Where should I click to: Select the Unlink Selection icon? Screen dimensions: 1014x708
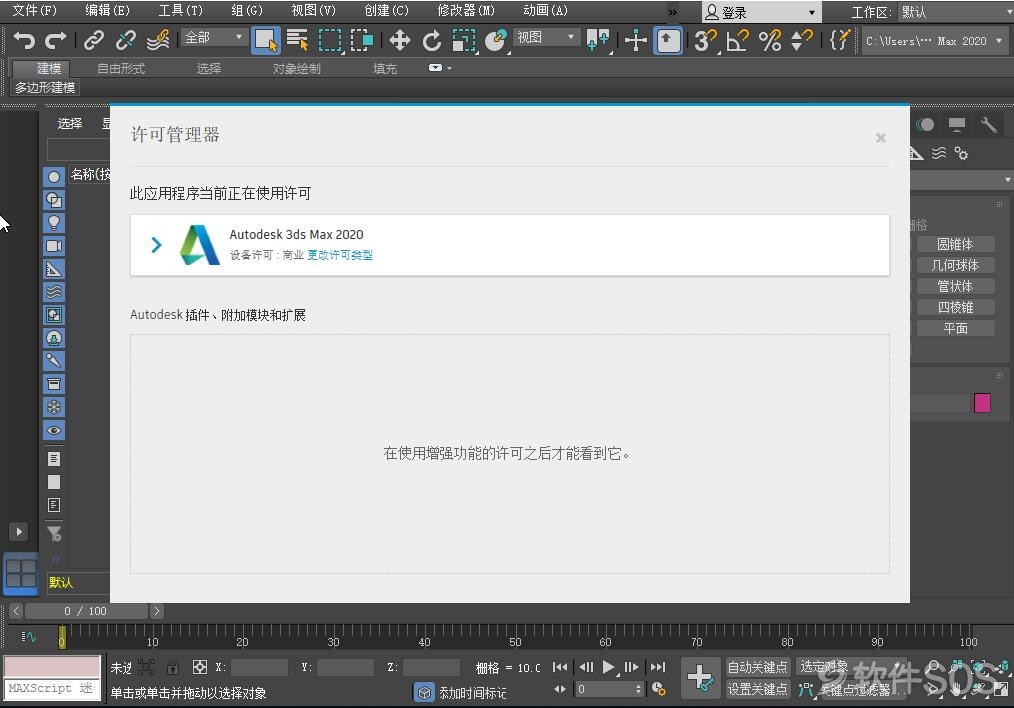pyautogui.click(x=125, y=40)
